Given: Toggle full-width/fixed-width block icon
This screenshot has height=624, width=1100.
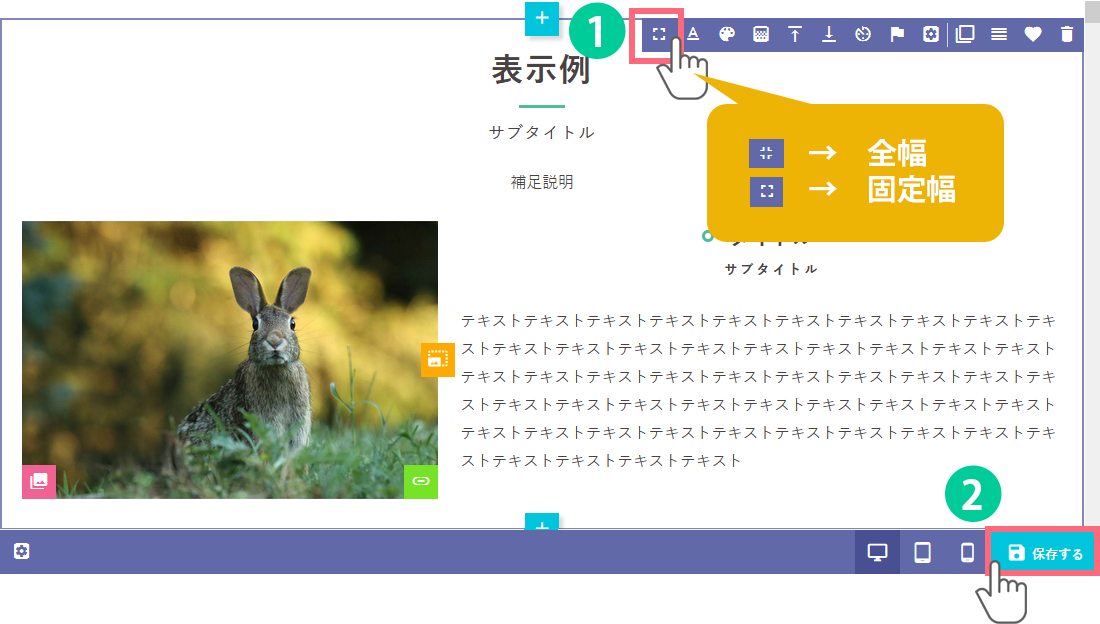Looking at the screenshot, I should click(658, 34).
